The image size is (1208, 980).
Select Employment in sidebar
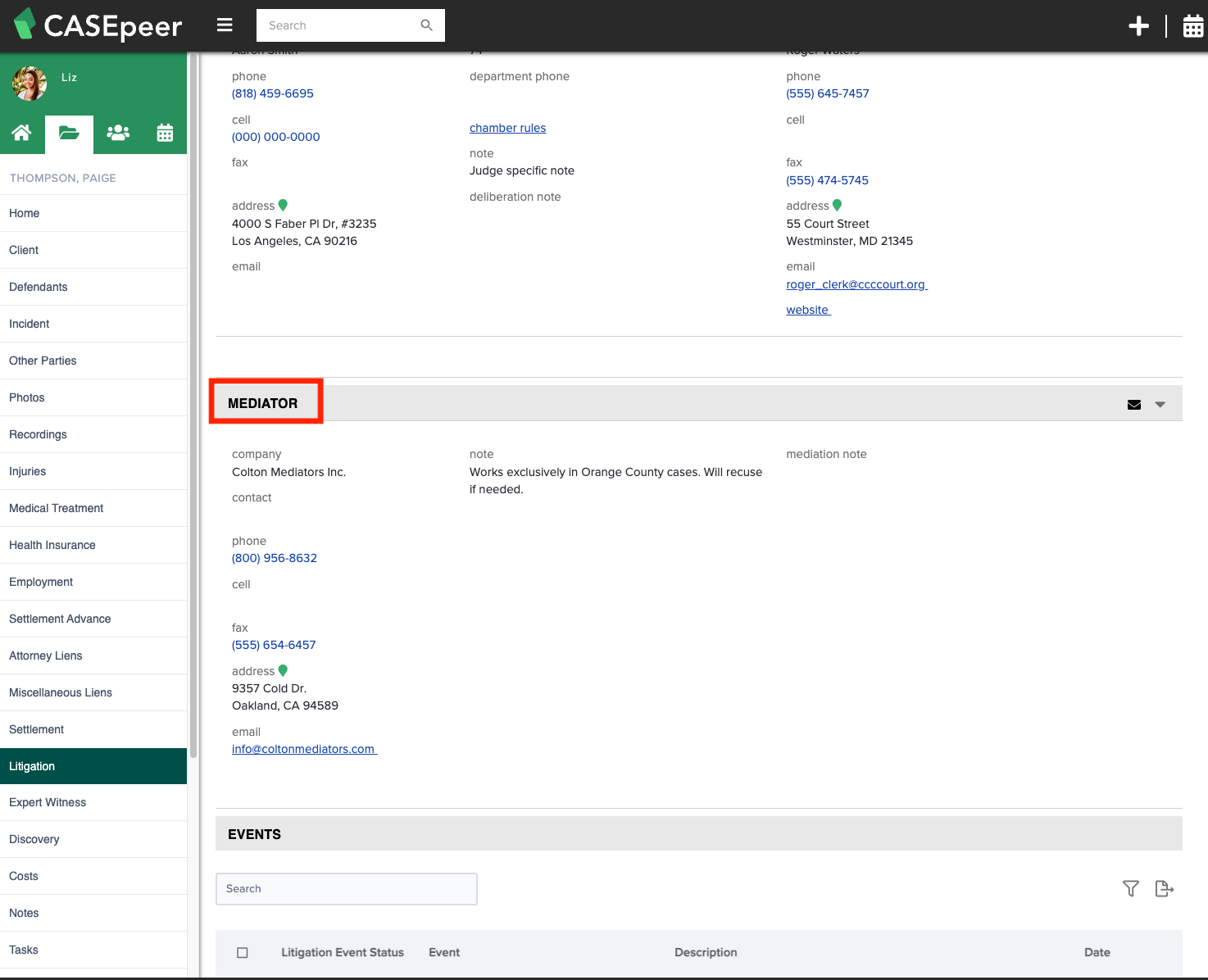point(93,582)
